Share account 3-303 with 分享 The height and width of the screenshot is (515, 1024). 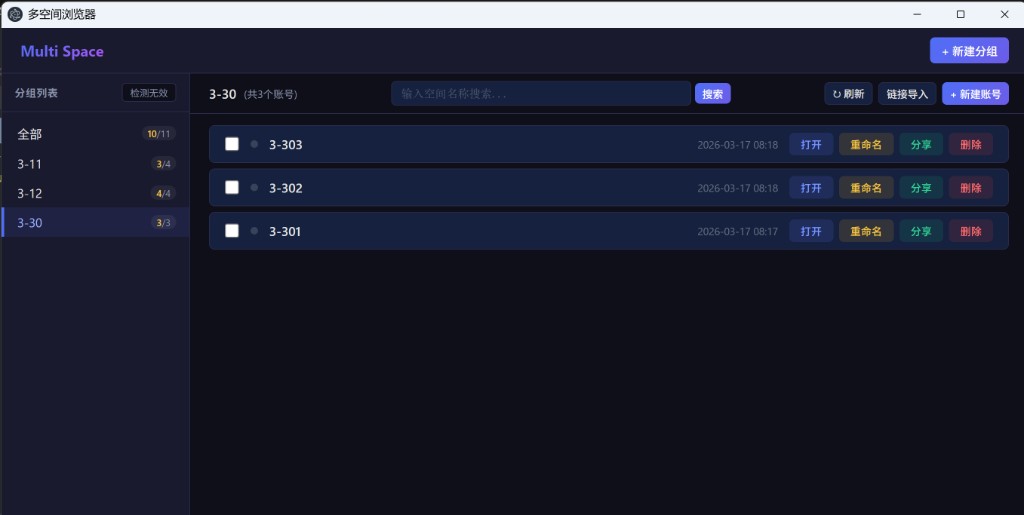[x=921, y=144]
